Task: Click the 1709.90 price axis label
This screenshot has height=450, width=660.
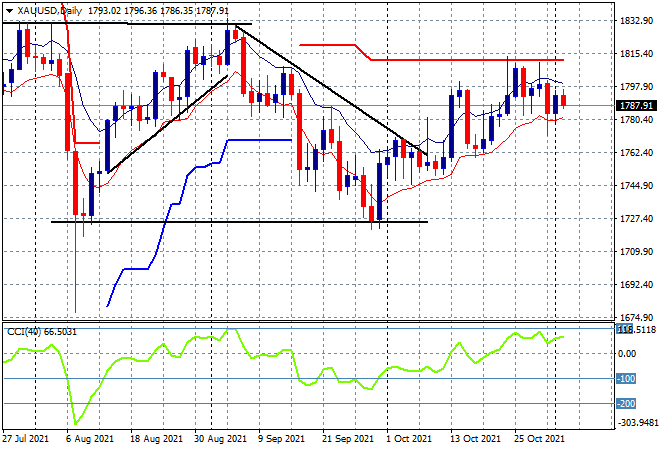Action: tap(636, 252)
